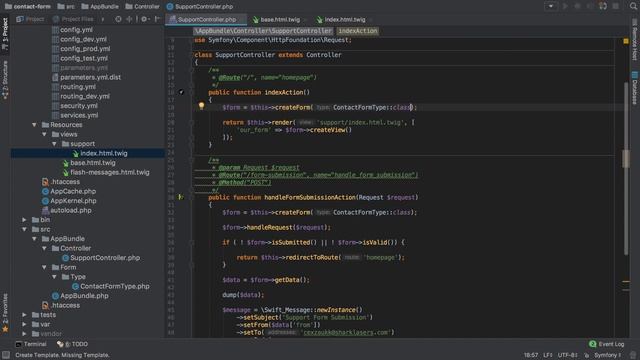Image resolution: width=640 pixels, height=360 pixels.
Task: Open the Database tool window strip
Action: click(x=635, y=88)
